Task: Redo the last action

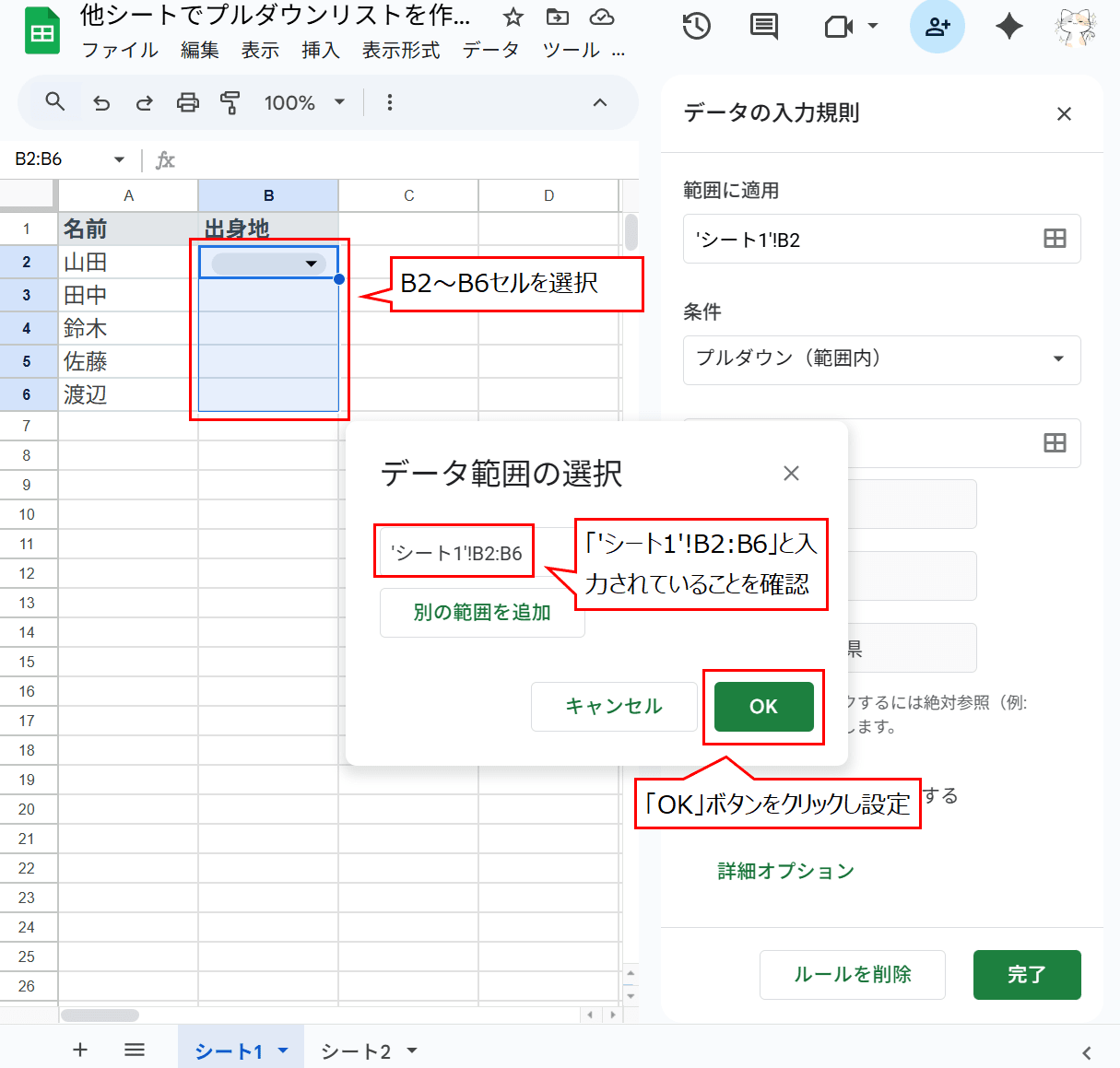Action: click(145, 102)
